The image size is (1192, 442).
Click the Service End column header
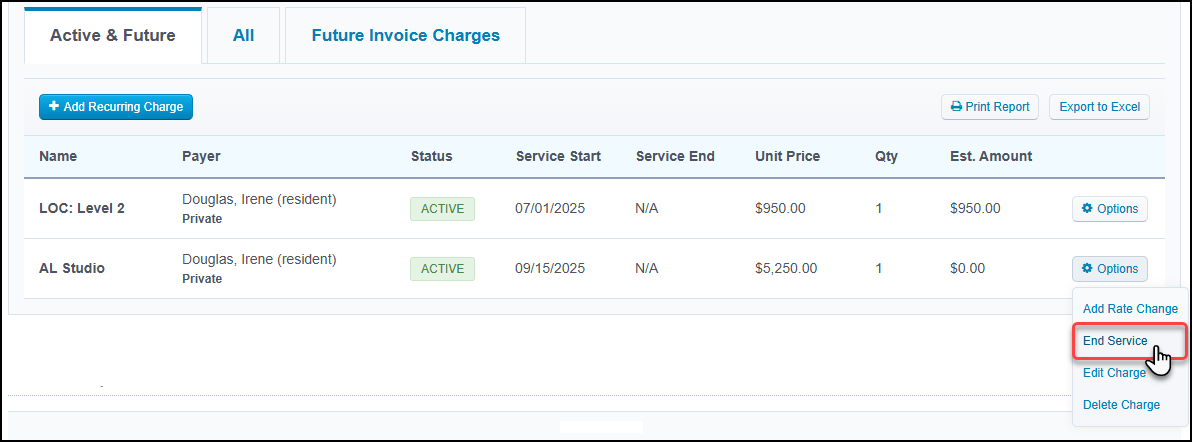click(x=675, y=157)
